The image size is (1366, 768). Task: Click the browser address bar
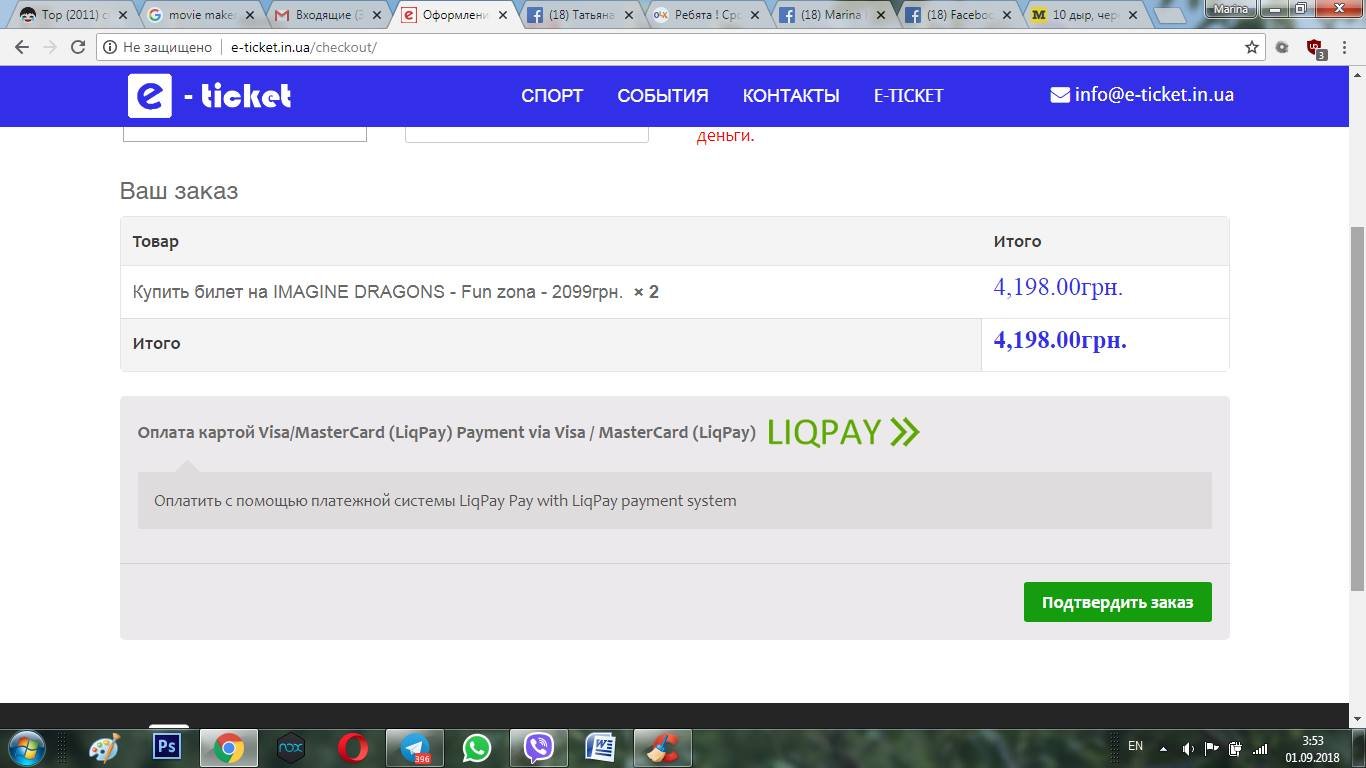(x=700, y=47)
